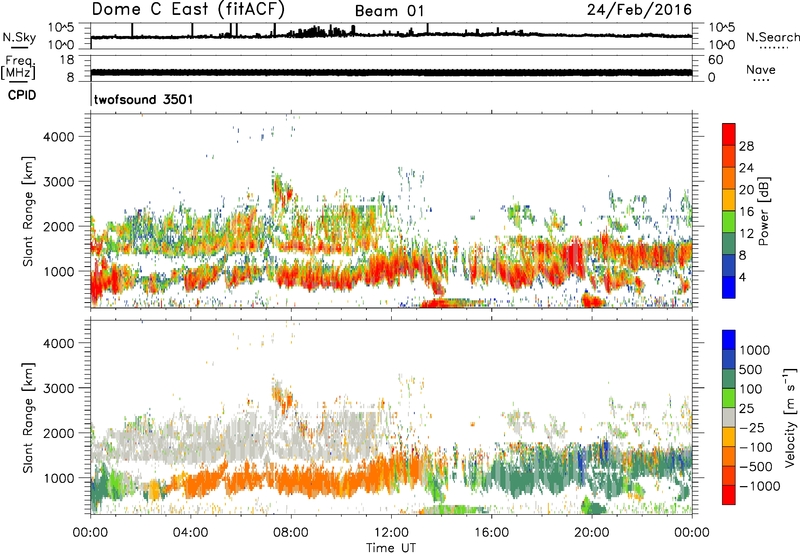This screenshot has height=554, width=800.
Task: Select the yellow-orange 16-20 dB power swatch
Action: 729,200
